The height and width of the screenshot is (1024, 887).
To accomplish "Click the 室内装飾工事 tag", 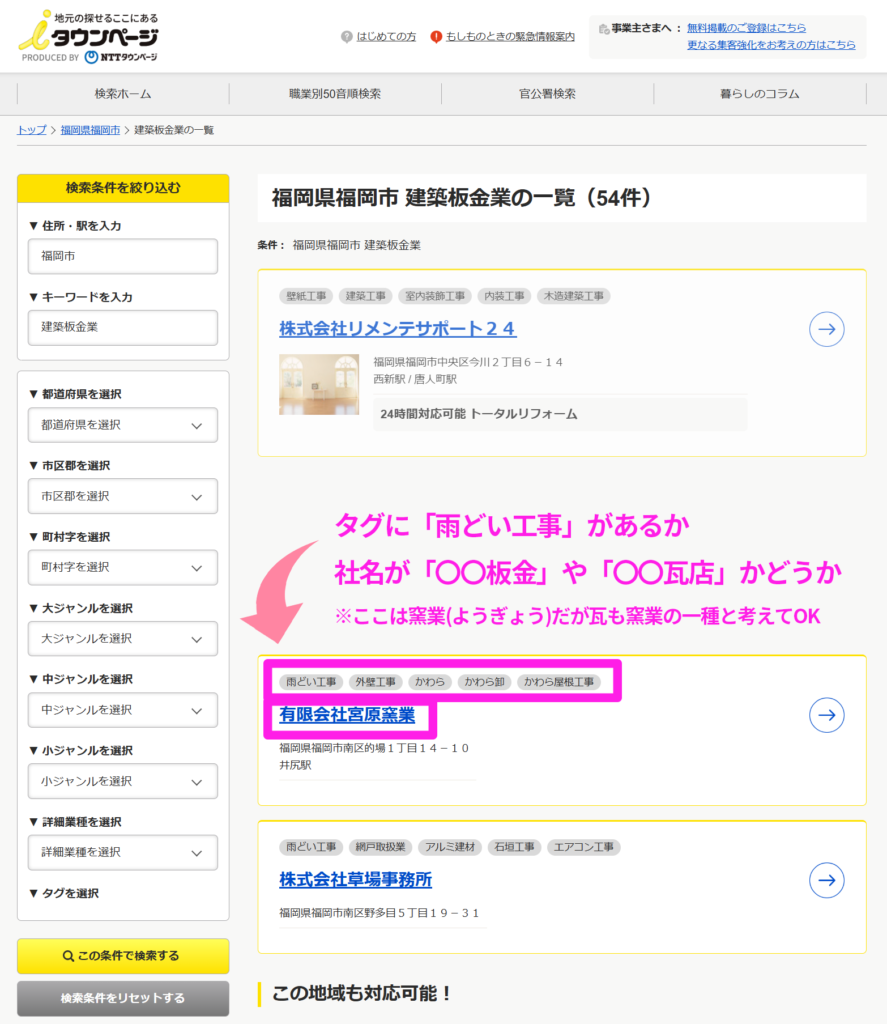I will pyautogui.click(x=435, y=296).
